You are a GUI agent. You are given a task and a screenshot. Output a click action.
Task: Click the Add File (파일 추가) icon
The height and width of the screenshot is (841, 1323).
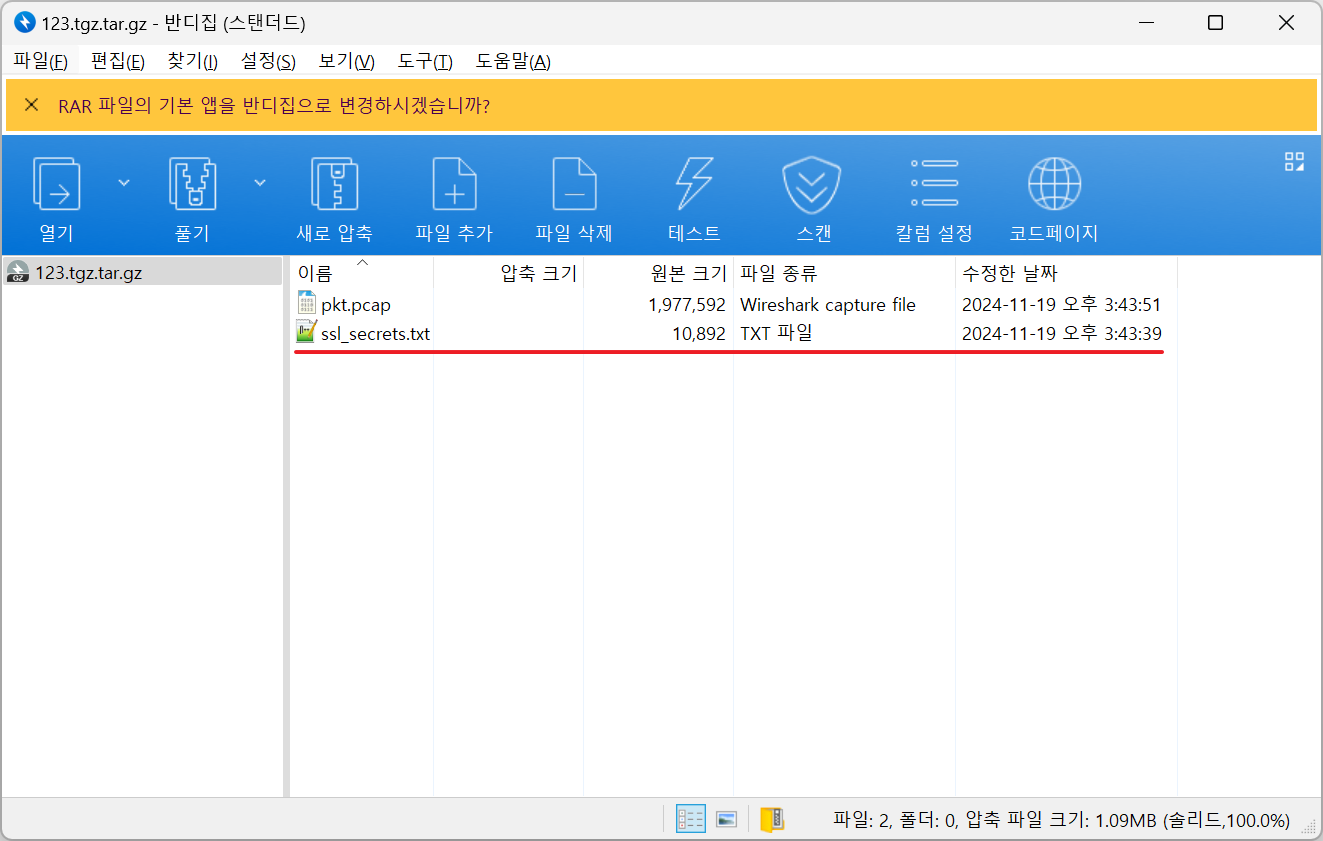pos(454,184)
